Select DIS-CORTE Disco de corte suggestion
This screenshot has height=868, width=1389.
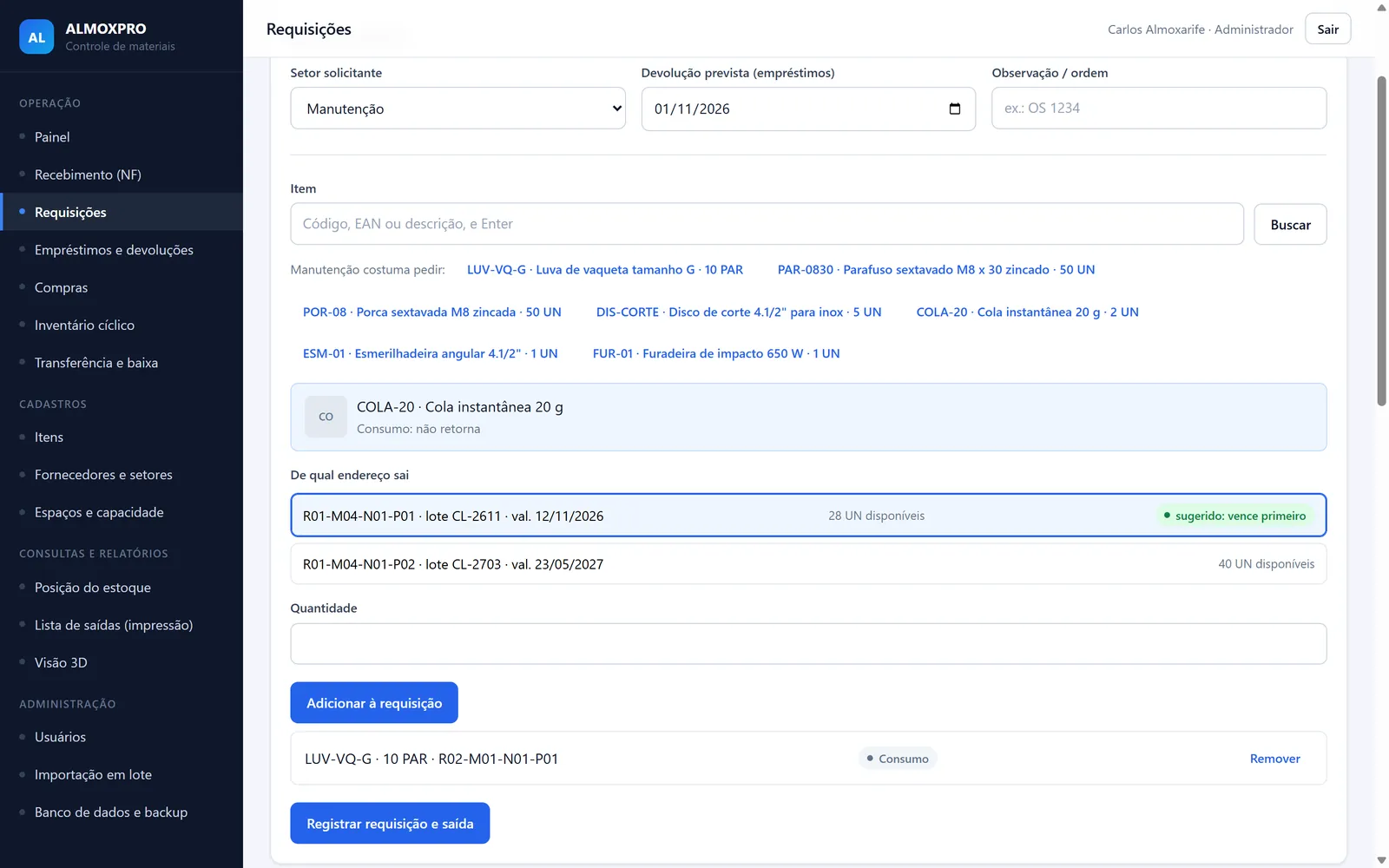739,312
